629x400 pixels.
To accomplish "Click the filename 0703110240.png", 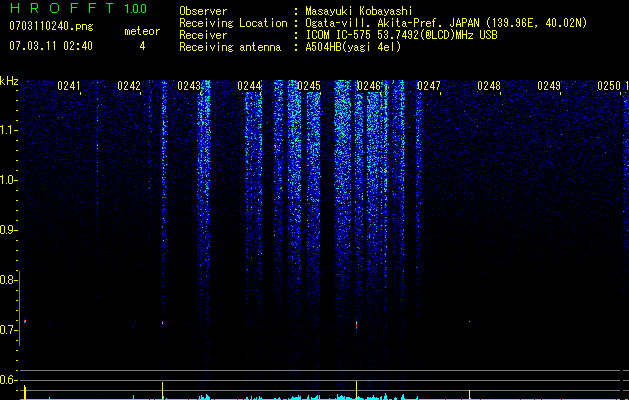I will pyautogui.click(x=51, y=26).
